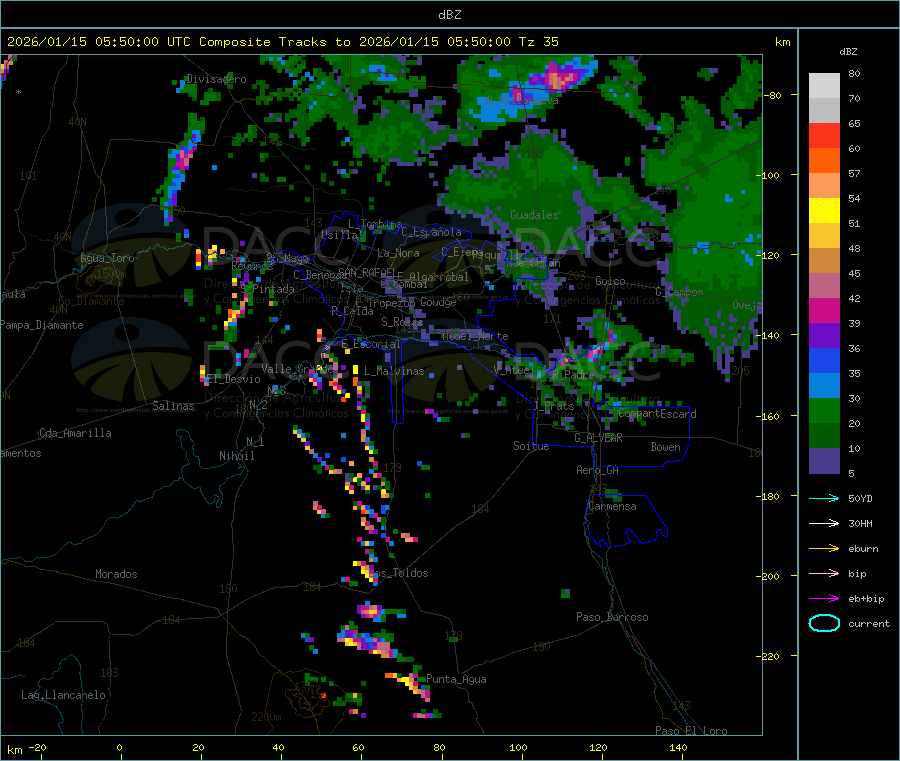Click the 'dBZ' title at window top
The width and height of the screenshot is (900, 761).
(449, 15)
